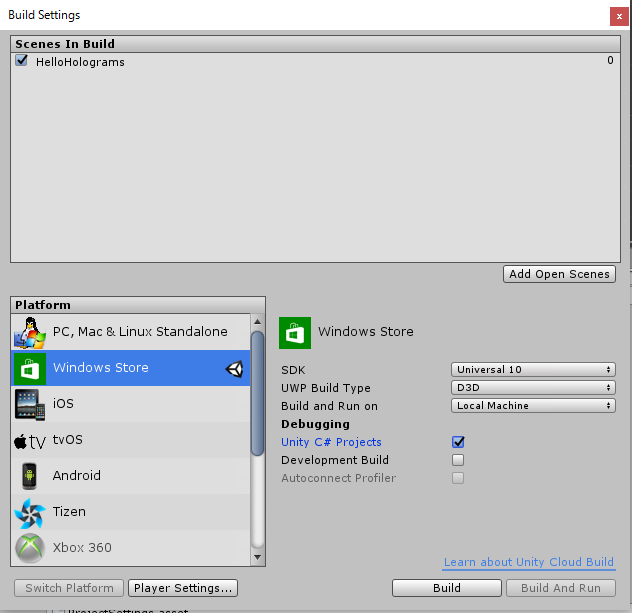Open Build and Run on Local Machine dropdown
The height and width of the screenshot is (613, 632).
[533, 405]
